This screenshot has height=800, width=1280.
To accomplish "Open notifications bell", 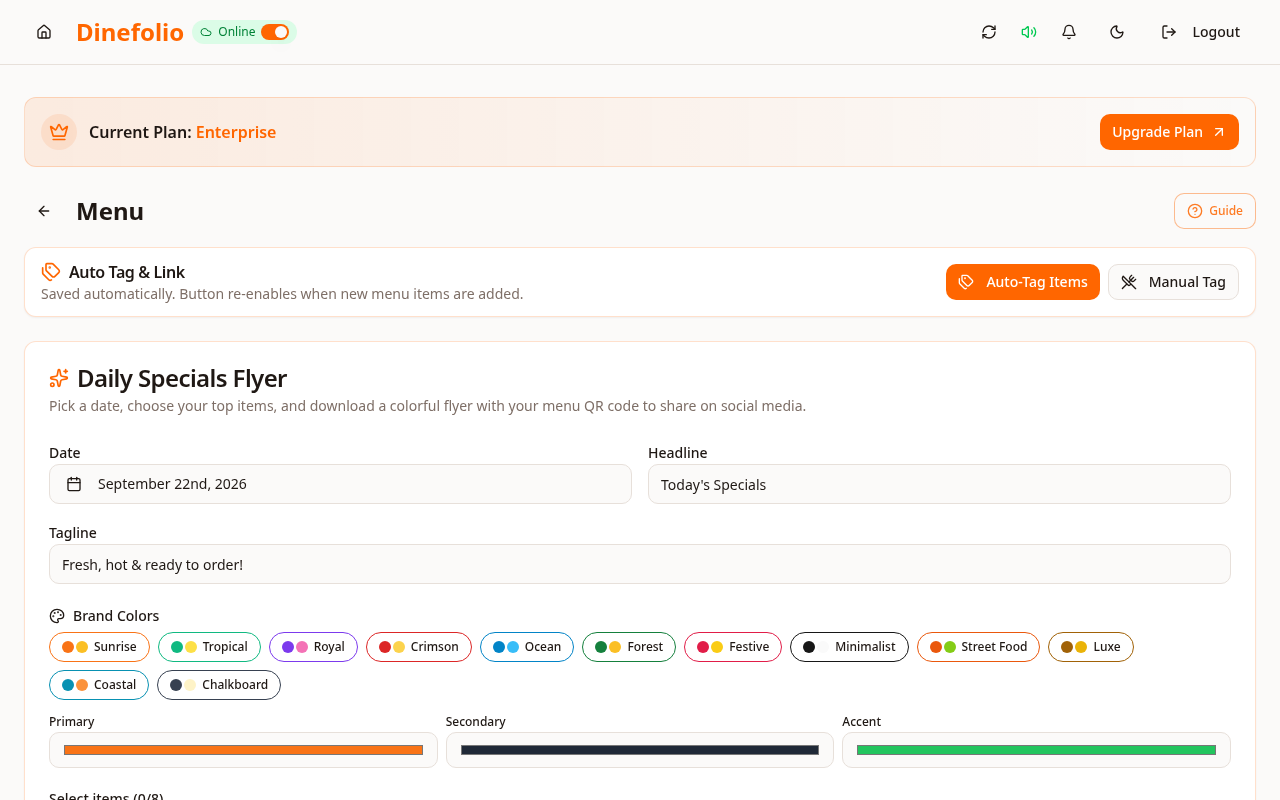I will (1069, 32).
